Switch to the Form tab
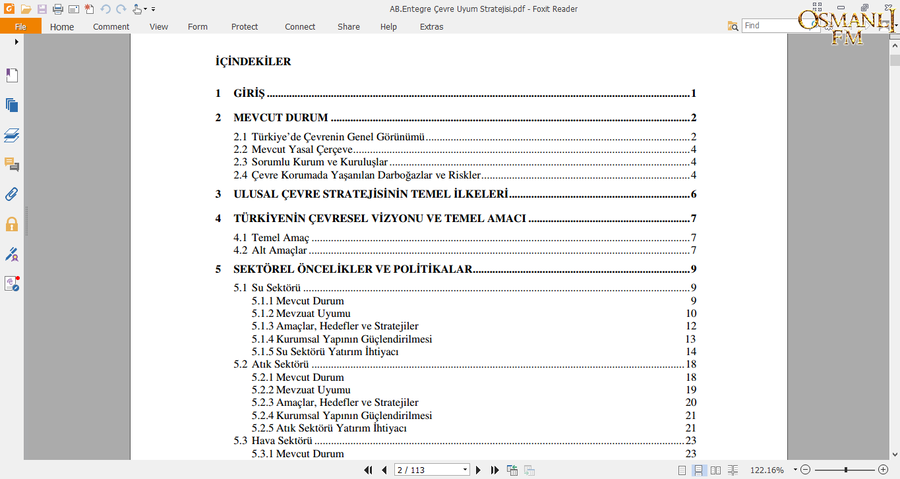Screen dimensions: 900x479 coord(197,26)
